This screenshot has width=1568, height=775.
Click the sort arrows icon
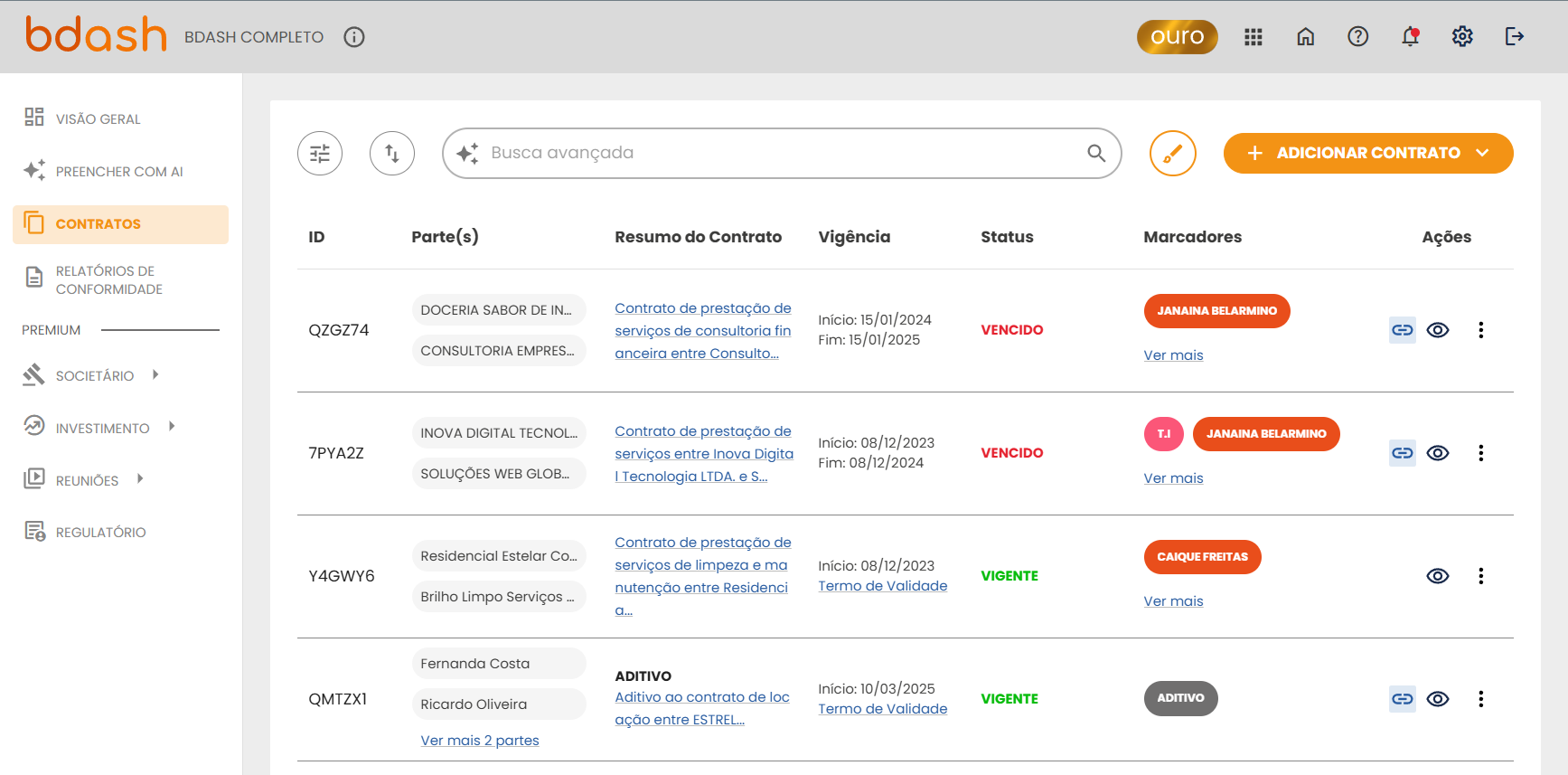point(392,154)
